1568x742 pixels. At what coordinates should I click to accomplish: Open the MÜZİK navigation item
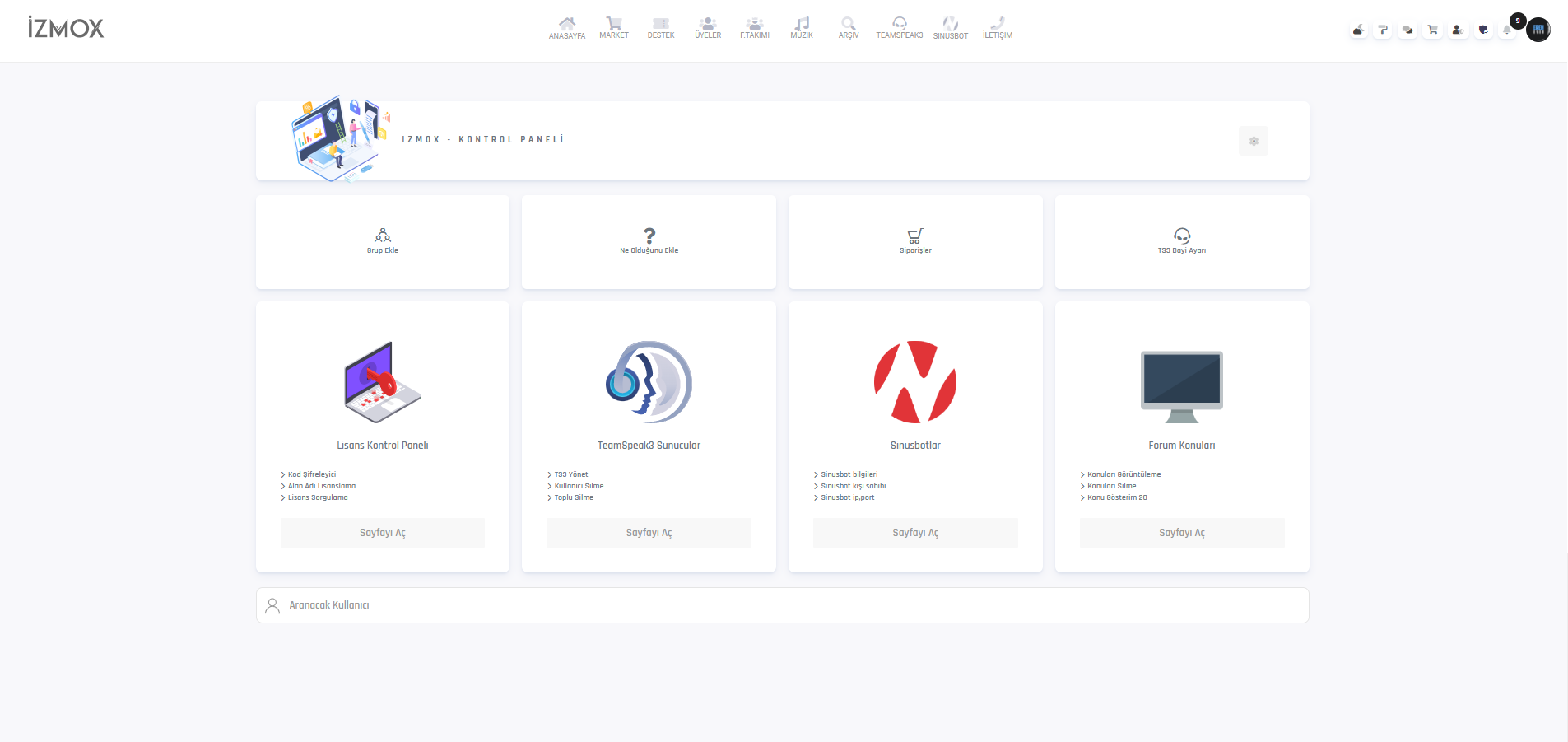802,28
